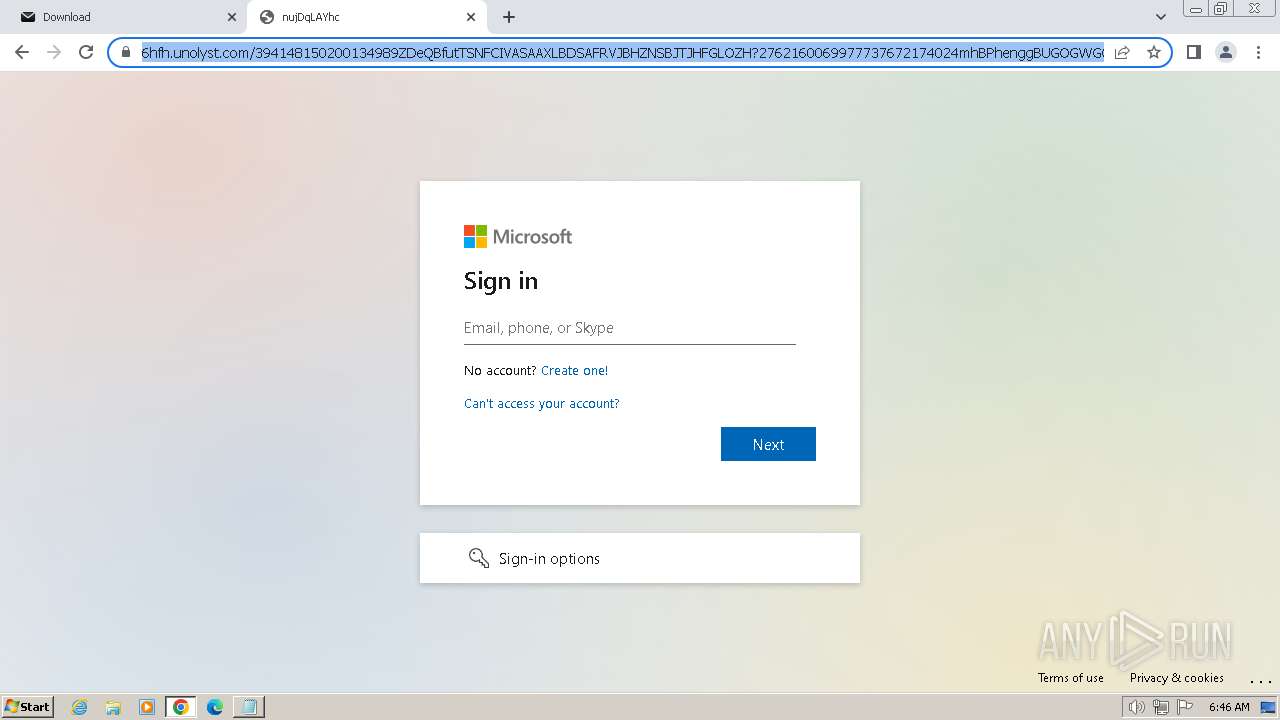Open Terms of use link
The height and width of the screenshot is (720, 1280).
1071,678
